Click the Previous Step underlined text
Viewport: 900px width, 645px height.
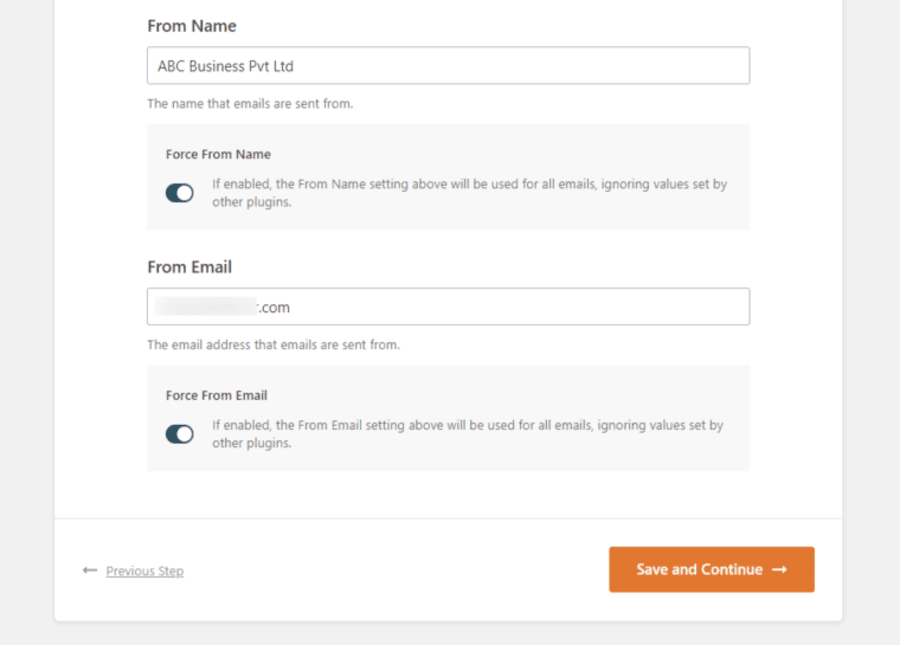143,570
